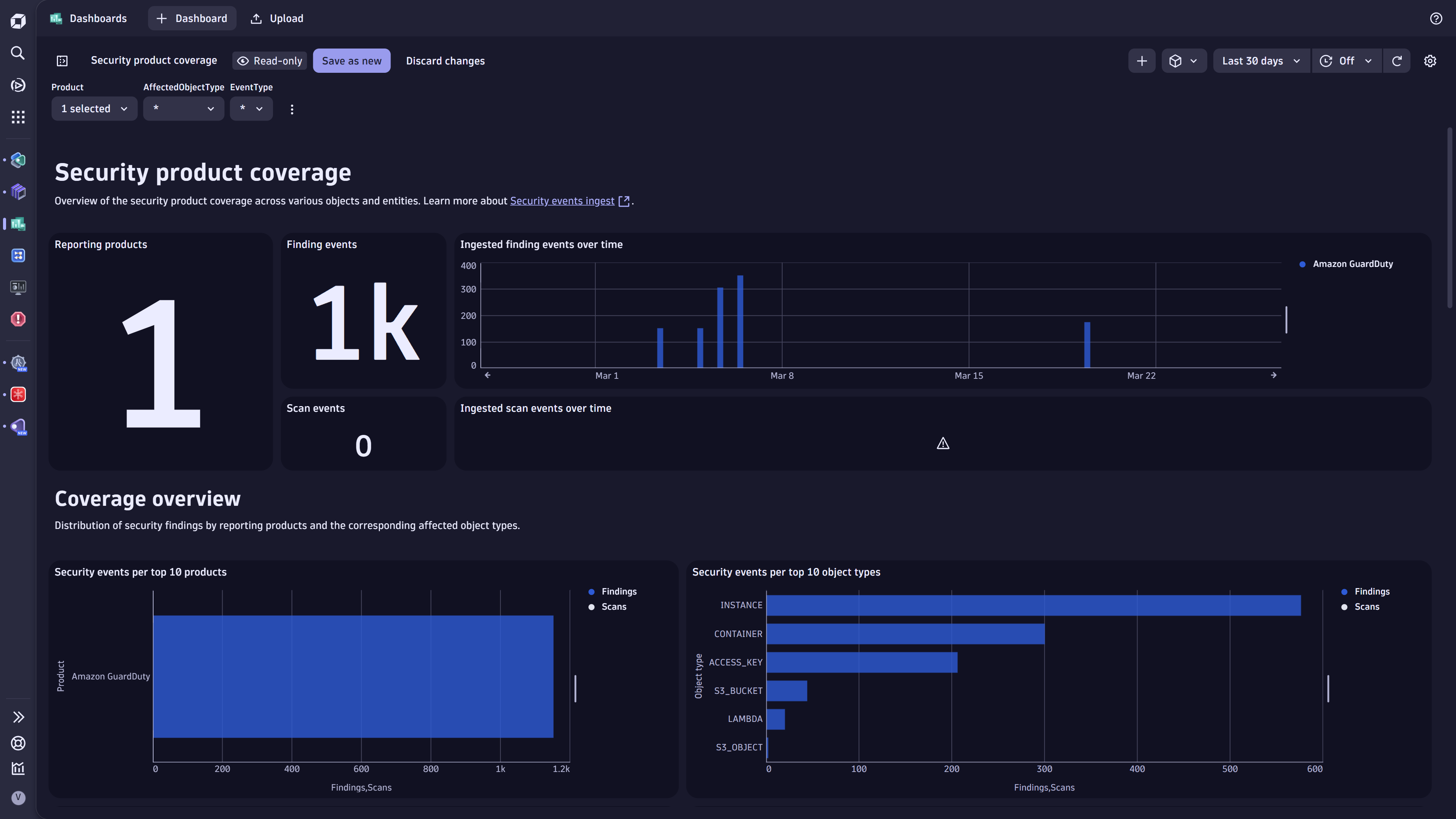1456x819 pixels.
Task: Pan chart timeline left arrow
Action: [x=487, y=375]
